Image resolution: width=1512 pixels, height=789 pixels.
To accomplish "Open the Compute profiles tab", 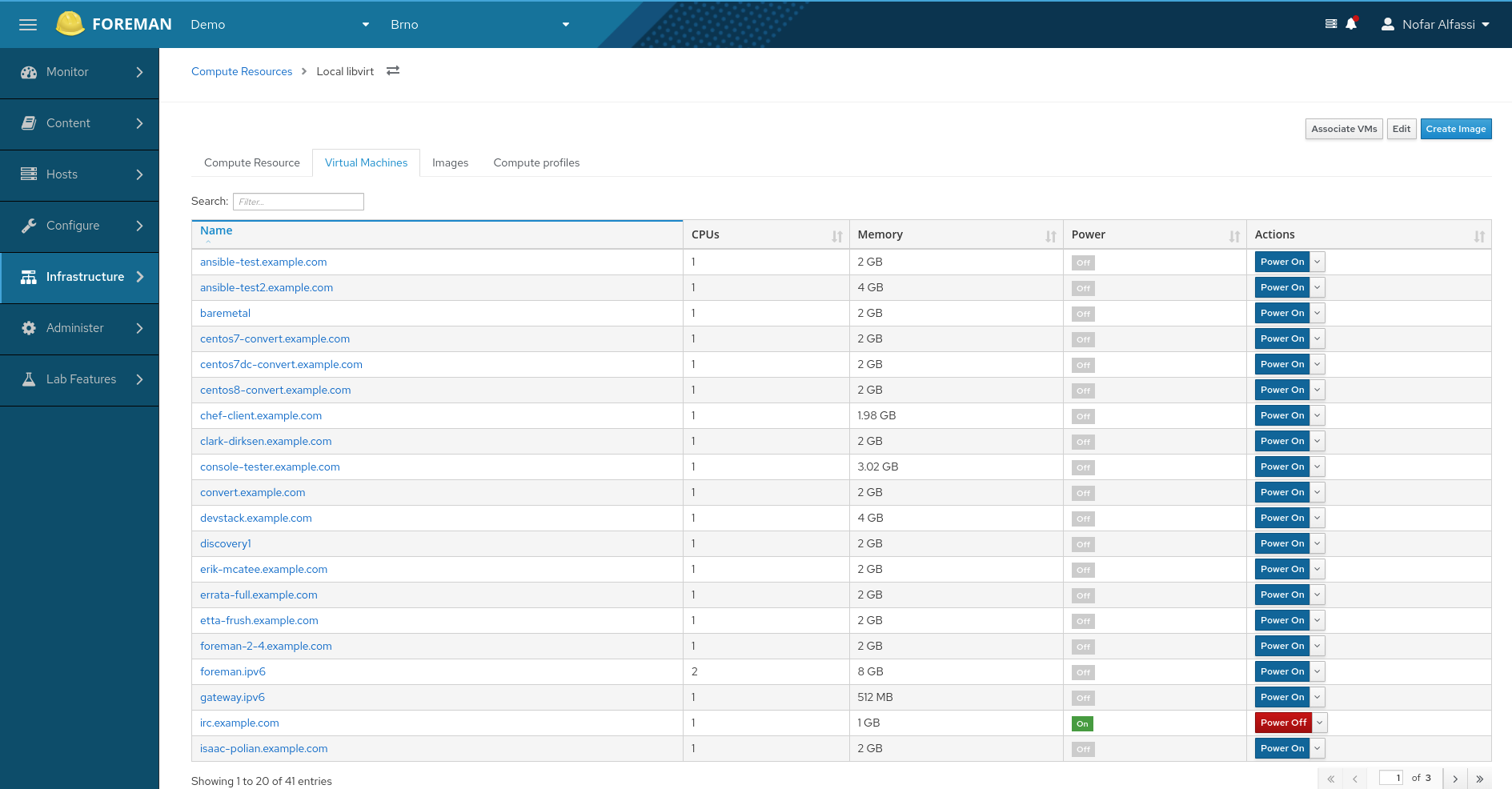I will [x=536, y=162].
